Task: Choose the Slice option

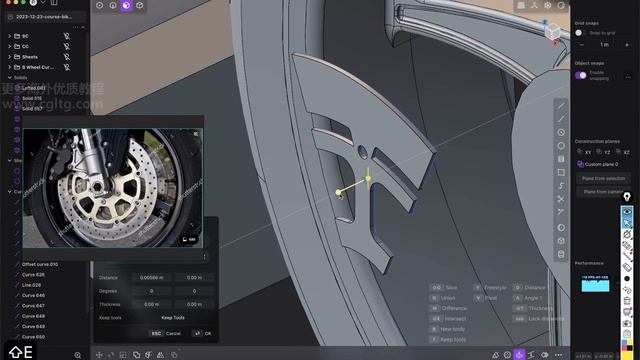Action: pos(444,288)
